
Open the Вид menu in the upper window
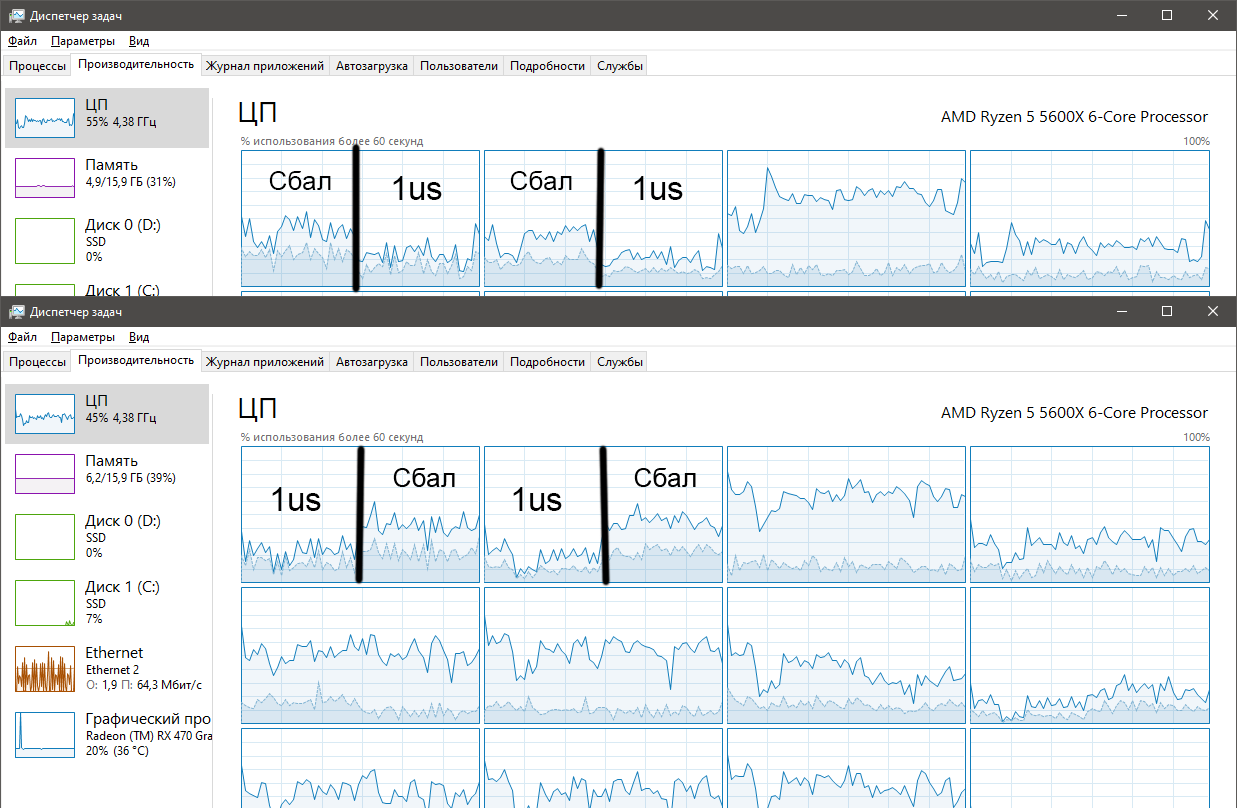pos(139,41)
